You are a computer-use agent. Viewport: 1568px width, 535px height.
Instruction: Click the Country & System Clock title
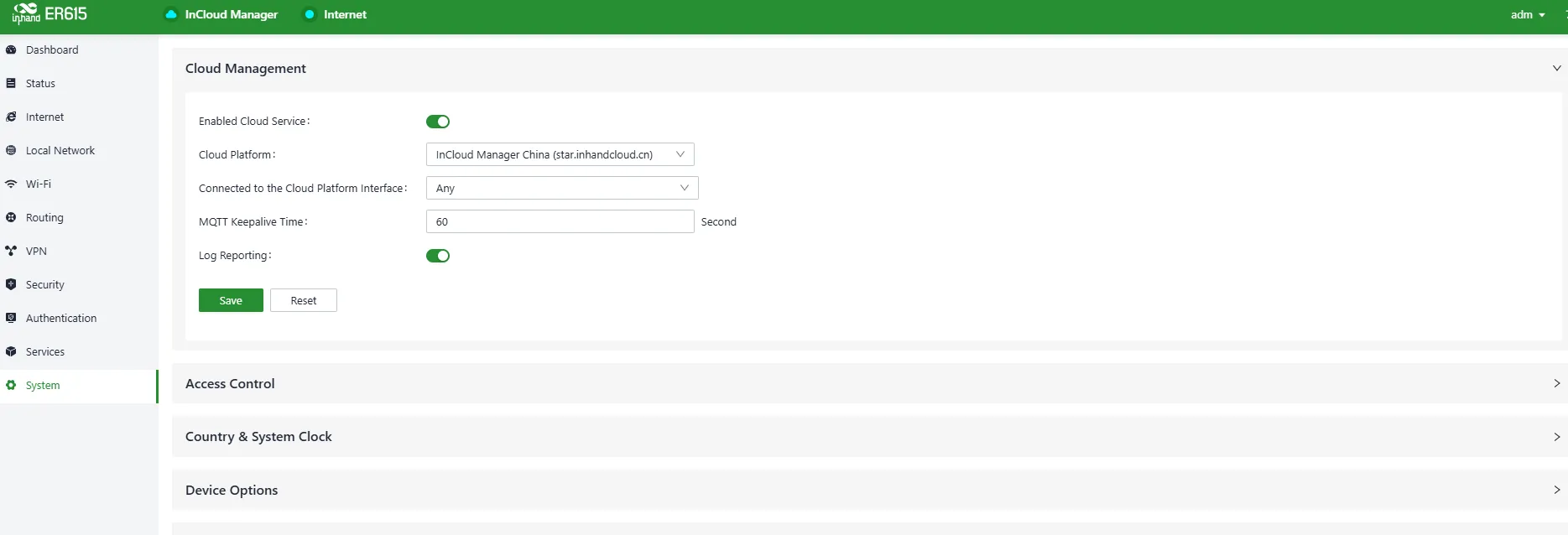(x=258, y=437)
